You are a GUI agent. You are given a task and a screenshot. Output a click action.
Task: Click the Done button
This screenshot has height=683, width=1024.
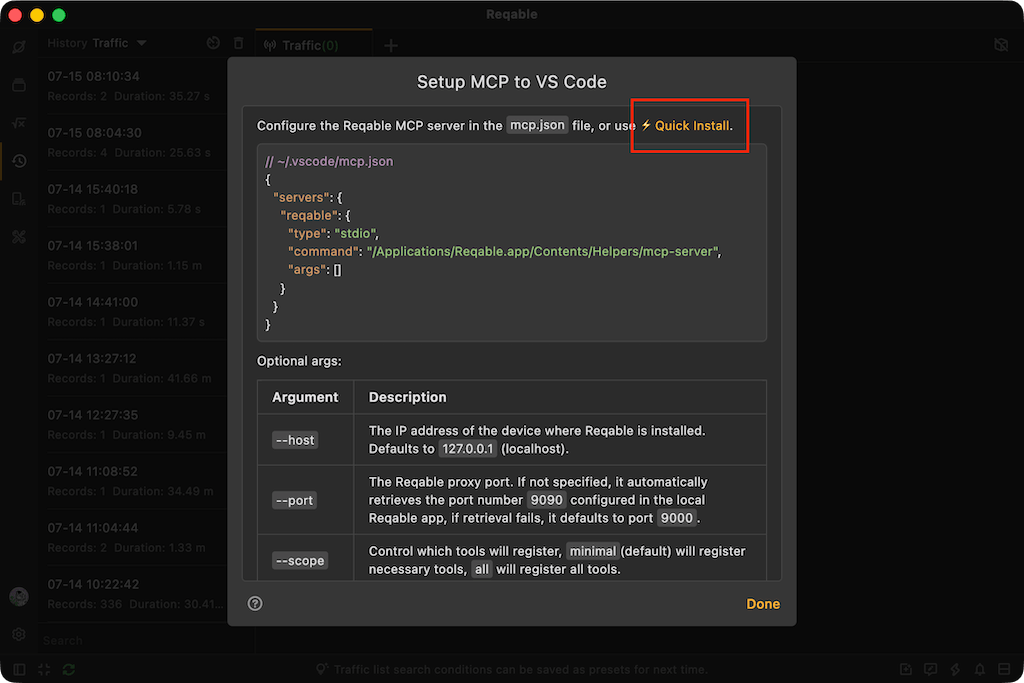pyautogui.click(x=763, y=604)
